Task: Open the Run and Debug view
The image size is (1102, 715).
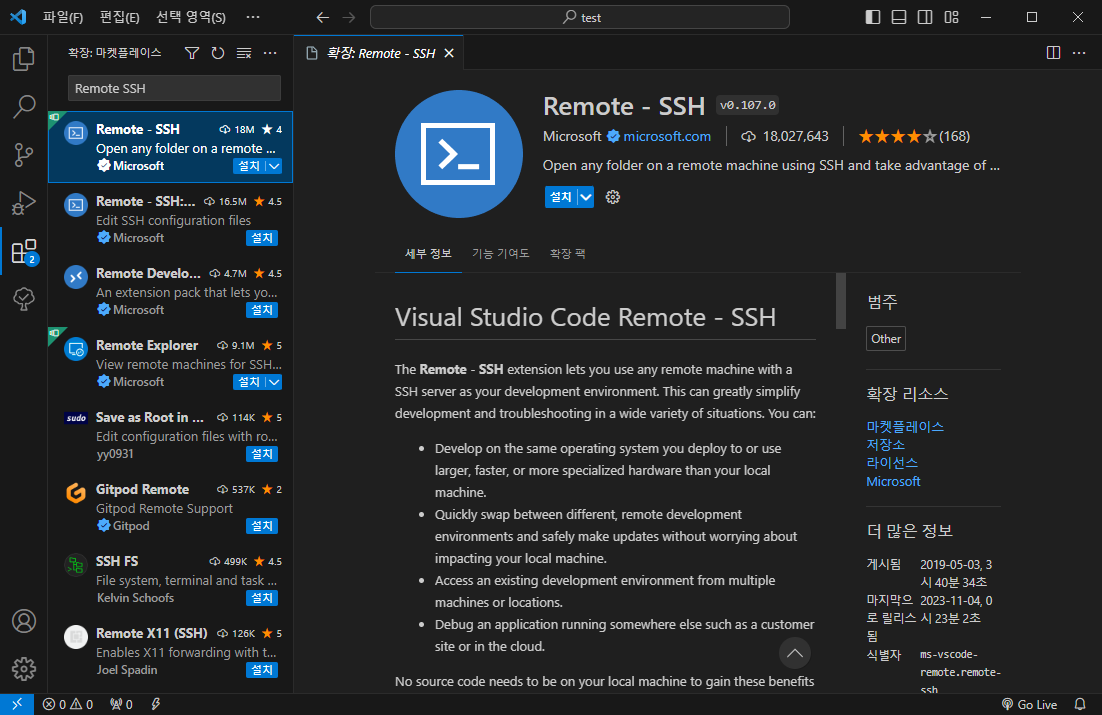Action: [x=24, y=202]
